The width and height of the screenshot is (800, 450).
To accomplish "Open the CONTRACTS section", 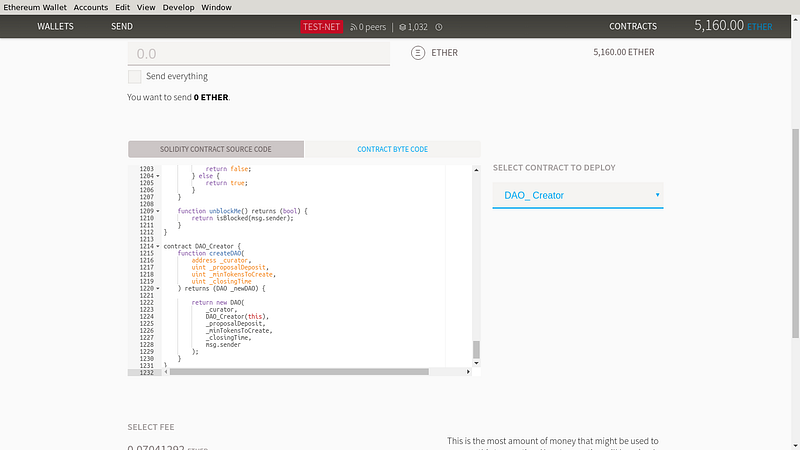I will [x=633, y=27].
